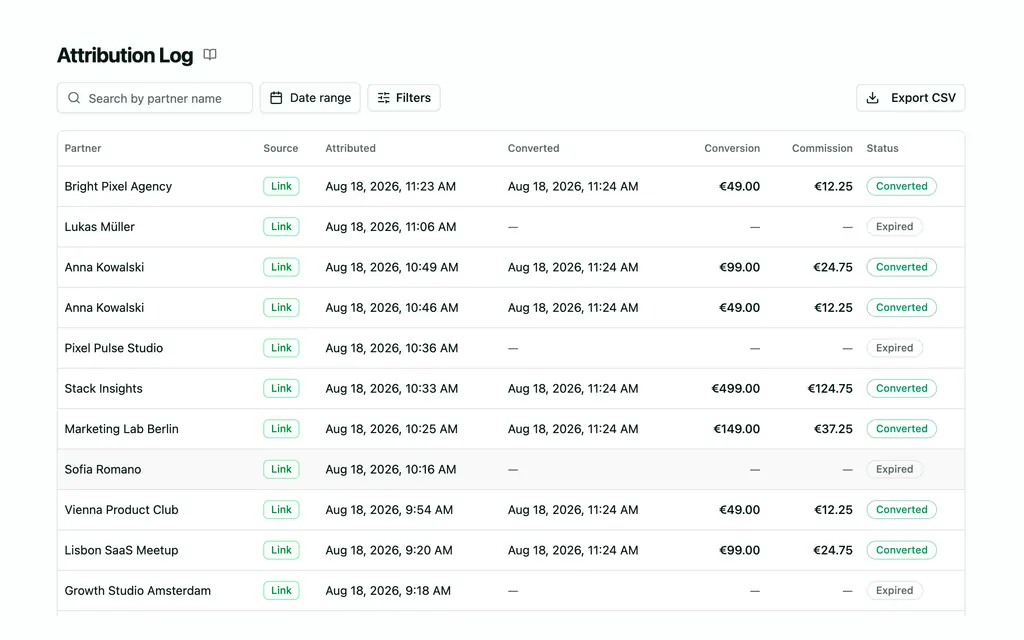1024x640 pixels.
Task: Click the Link badge for Vienna Product Club
Action: tap(281, 510)
